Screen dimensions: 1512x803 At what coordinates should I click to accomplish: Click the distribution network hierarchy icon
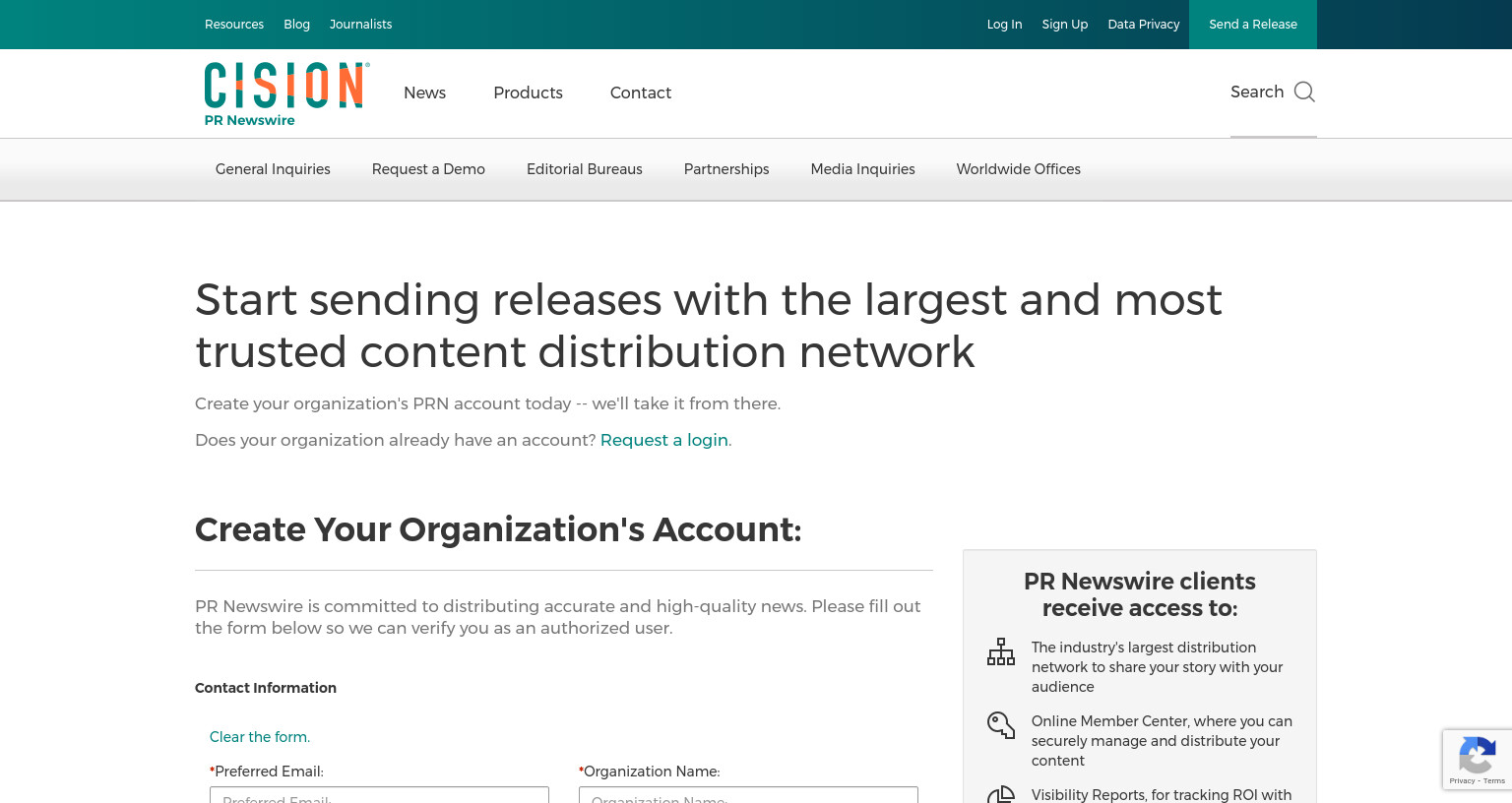point(1001,651)
